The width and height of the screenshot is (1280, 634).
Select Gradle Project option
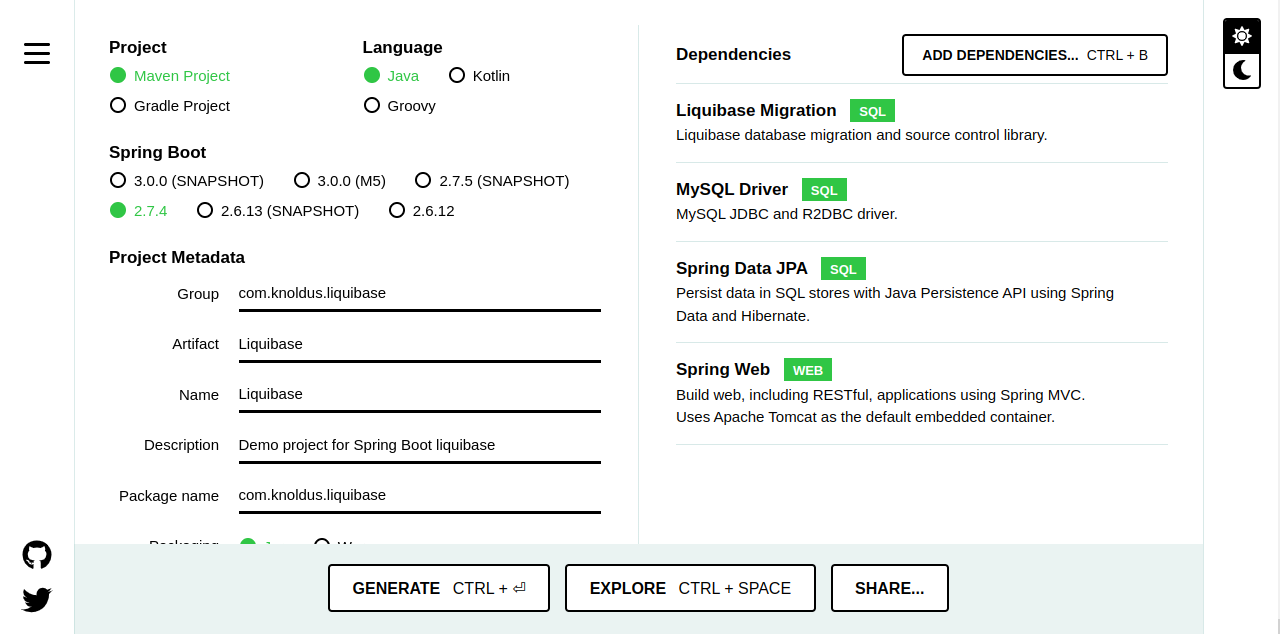[118, 105]
